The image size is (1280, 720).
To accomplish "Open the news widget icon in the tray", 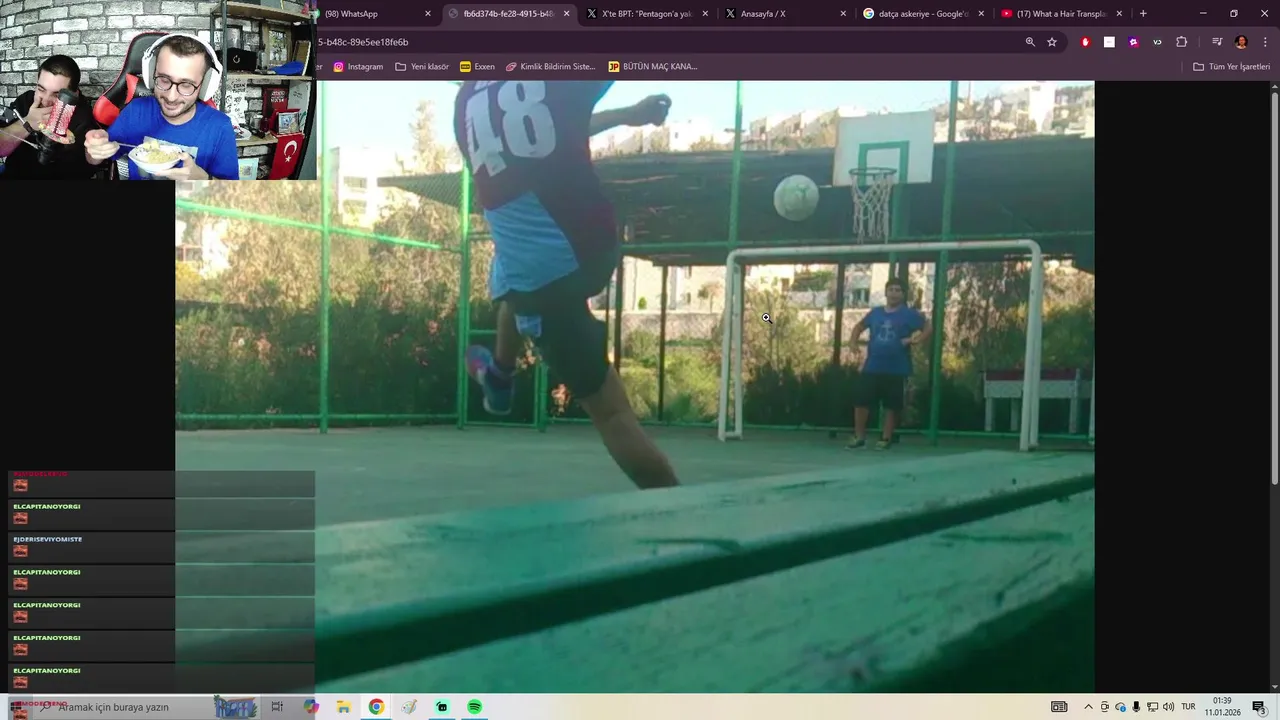I will (1059, 707).
